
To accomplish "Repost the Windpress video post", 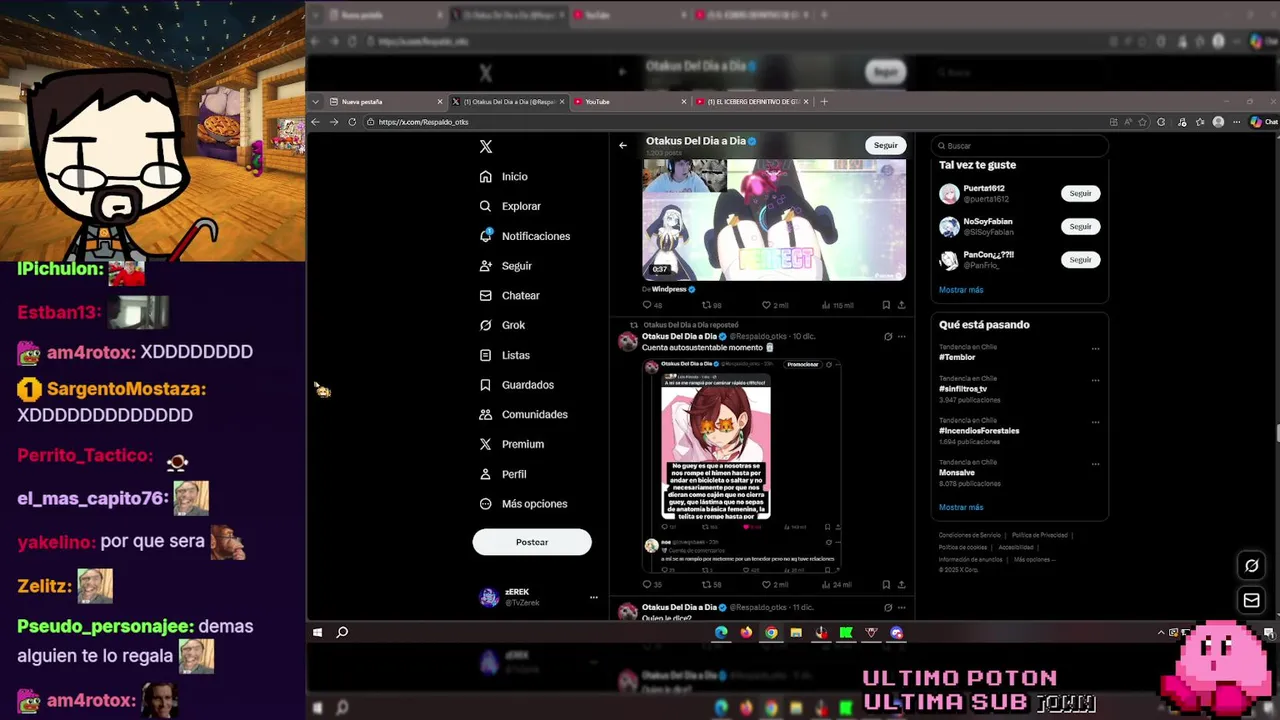I will [x=712, y=305].
